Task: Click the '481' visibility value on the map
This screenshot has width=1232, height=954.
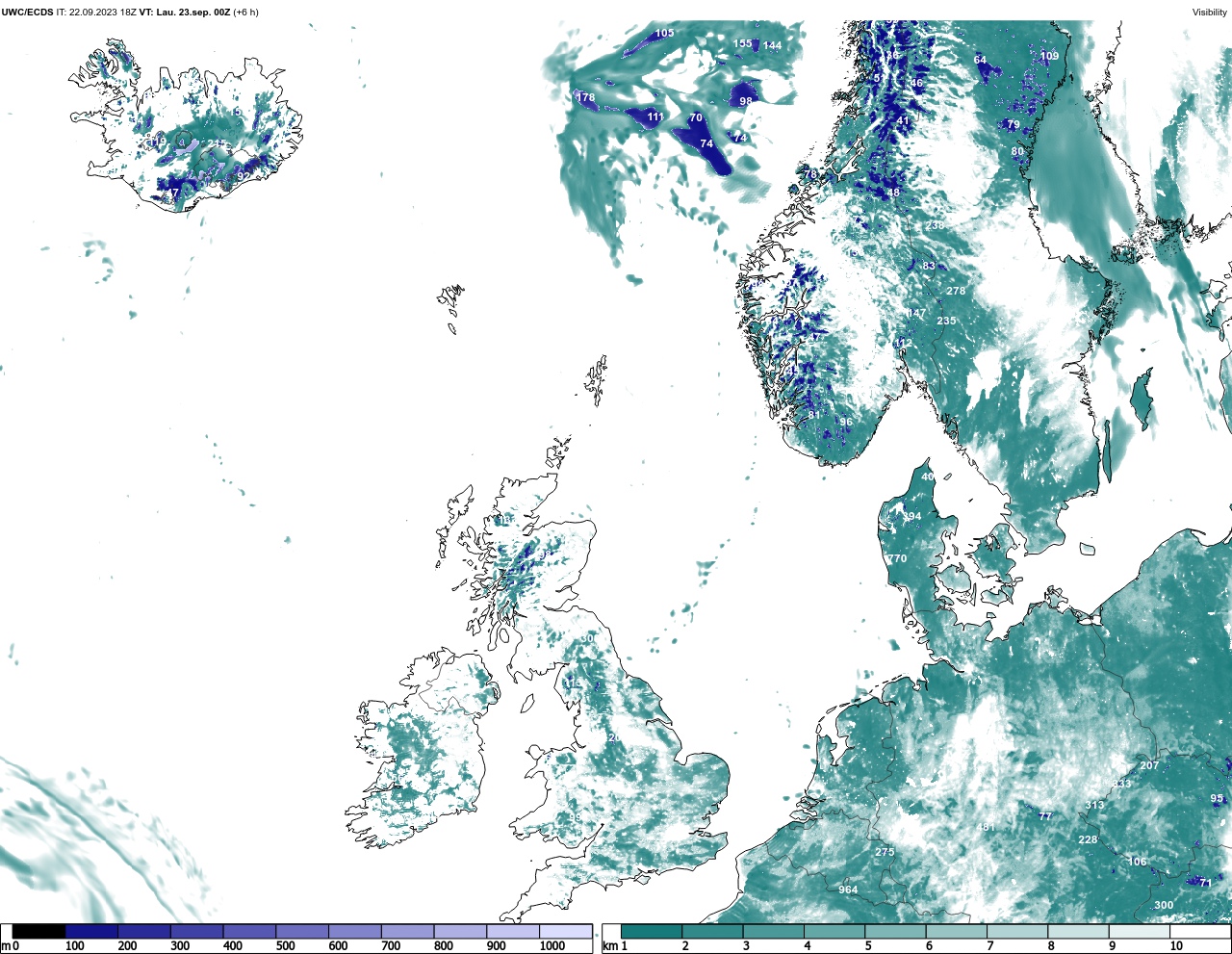Action: coord(986,827)
